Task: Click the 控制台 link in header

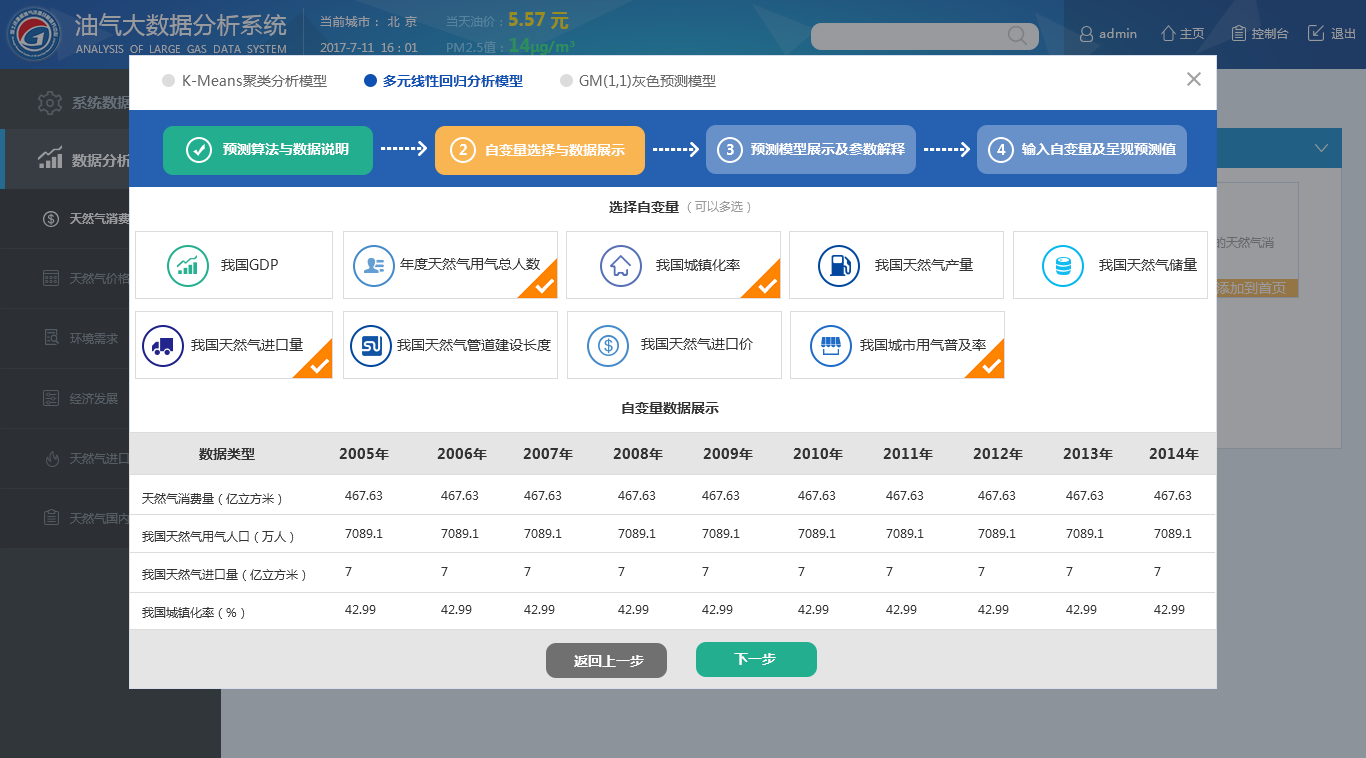Action: (x=1270, y=34)
